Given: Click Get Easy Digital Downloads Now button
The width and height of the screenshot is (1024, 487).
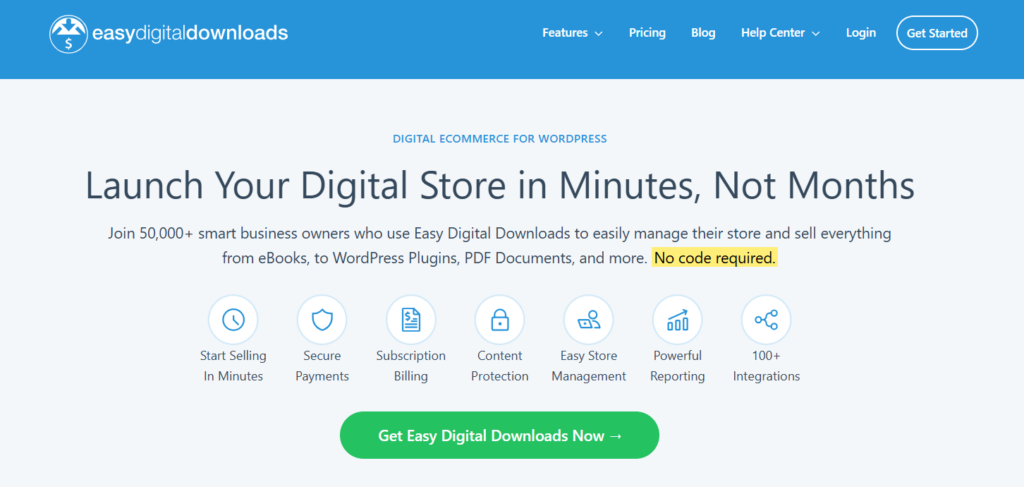Looking at the screenshot, I should [x=499, y=436].
